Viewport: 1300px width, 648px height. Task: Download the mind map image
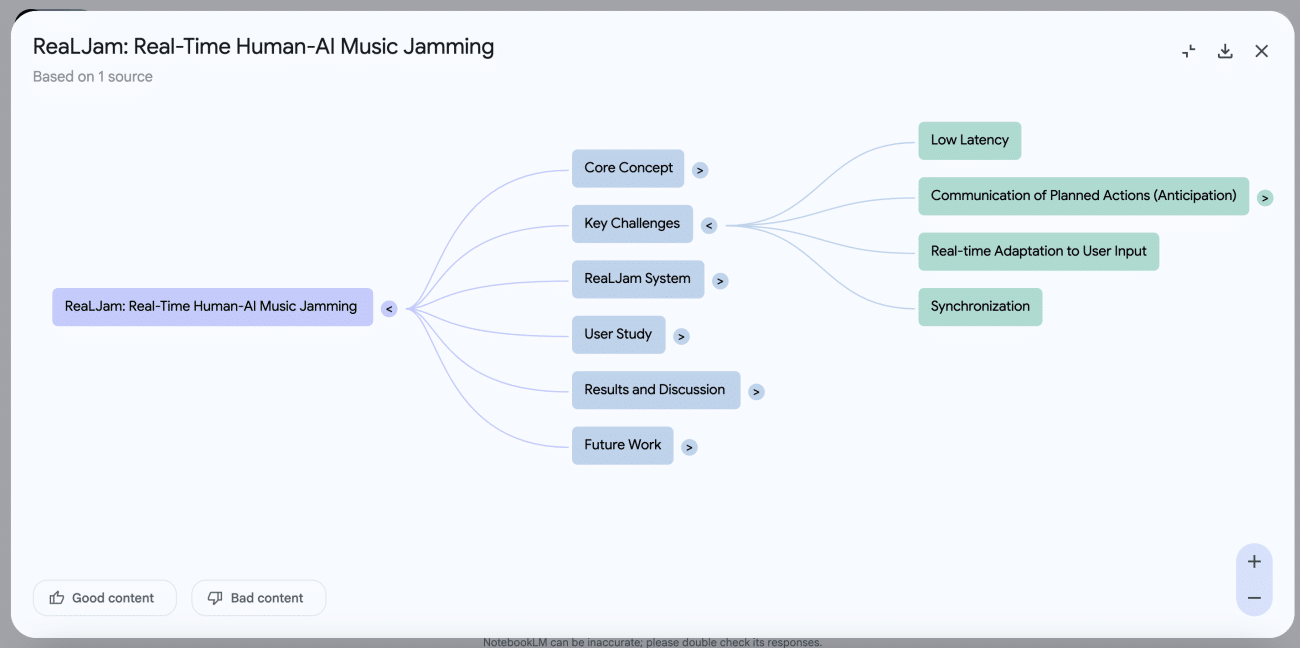[1225, 51]
